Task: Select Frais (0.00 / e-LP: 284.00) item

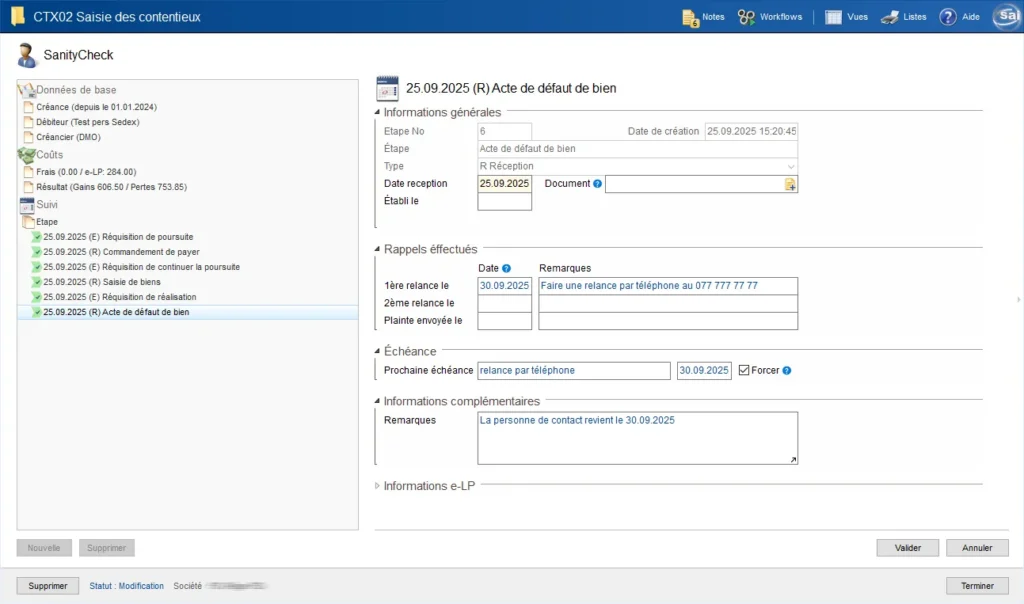Action: pos(86,172)
